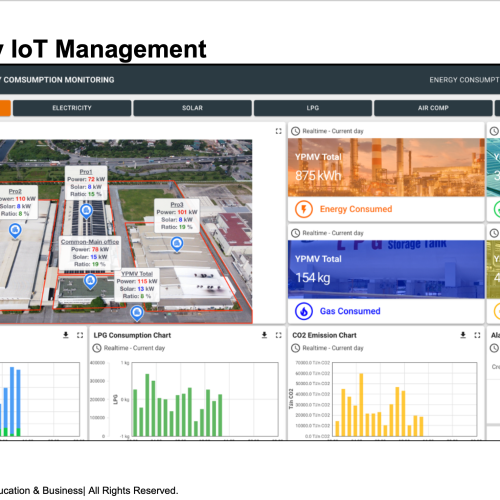Expand the blue bar chart to fullscreen
Image resolution: width=500 pixels, height=500 pixels.
(80, 335)
